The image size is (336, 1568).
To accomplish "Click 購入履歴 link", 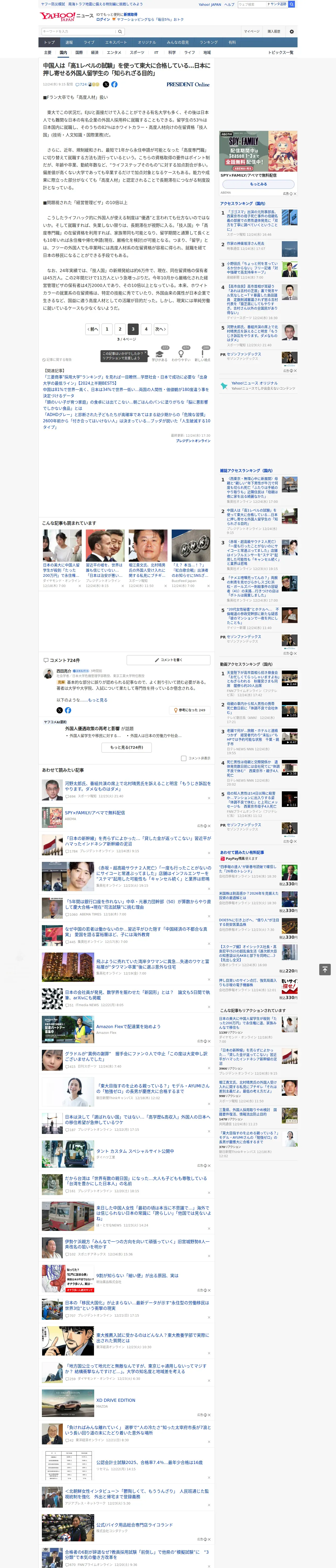I will pos(274,32).
